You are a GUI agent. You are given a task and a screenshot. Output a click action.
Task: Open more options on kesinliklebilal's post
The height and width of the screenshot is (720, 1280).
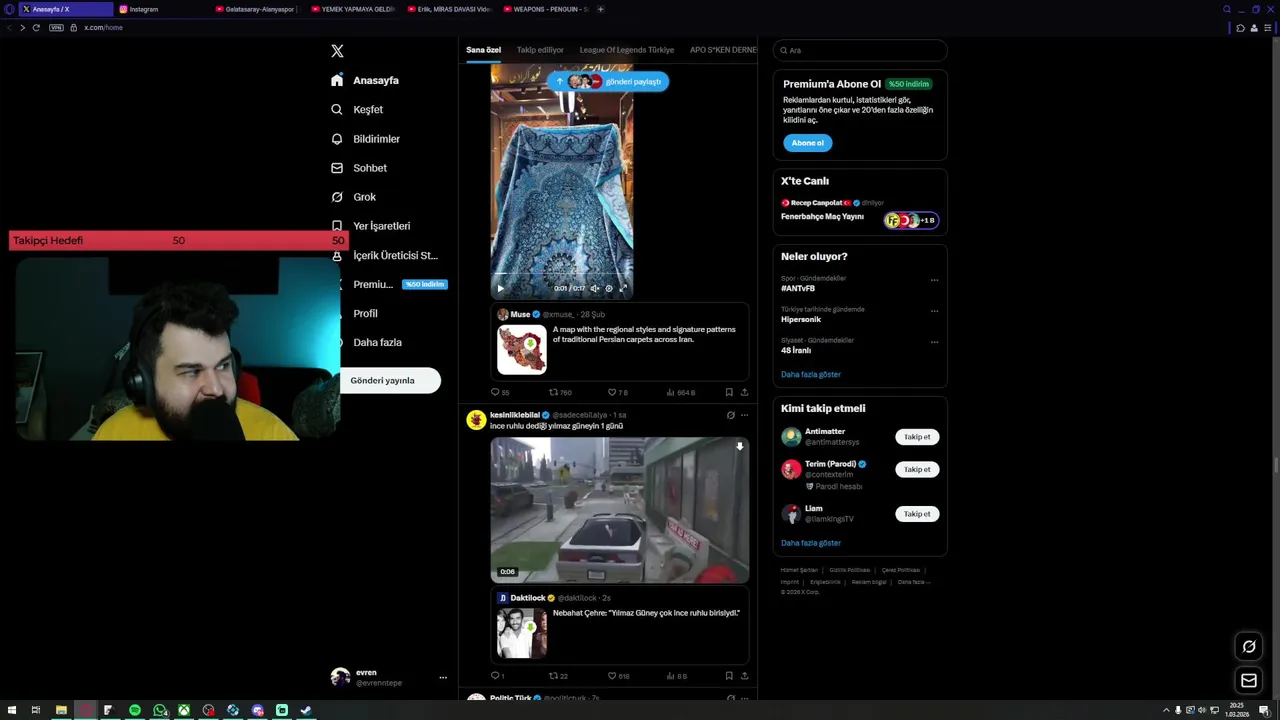pos(744,415)
